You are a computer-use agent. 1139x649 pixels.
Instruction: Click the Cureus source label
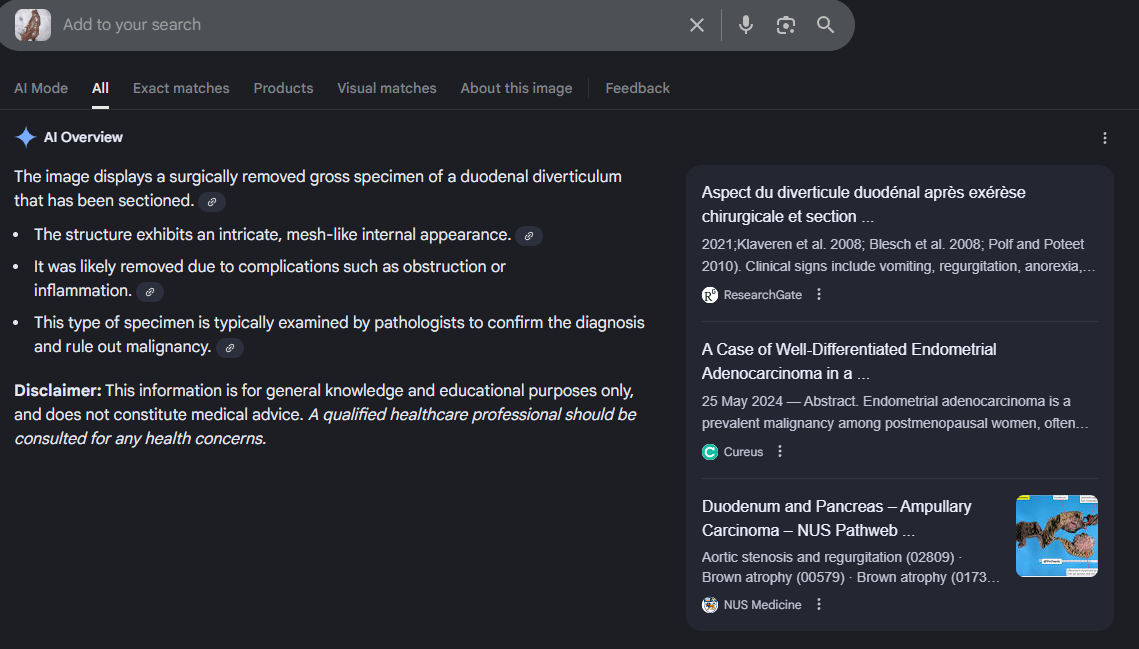743,452
